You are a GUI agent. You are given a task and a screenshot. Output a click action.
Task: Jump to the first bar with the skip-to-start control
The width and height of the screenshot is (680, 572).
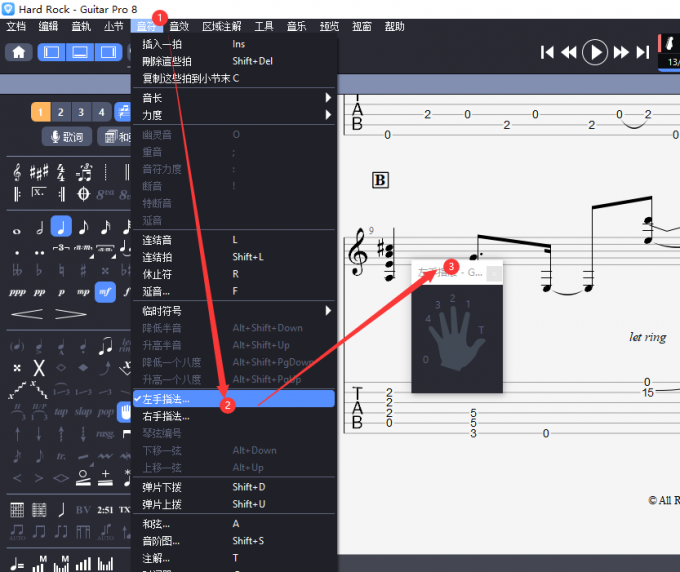coord(547,52)
